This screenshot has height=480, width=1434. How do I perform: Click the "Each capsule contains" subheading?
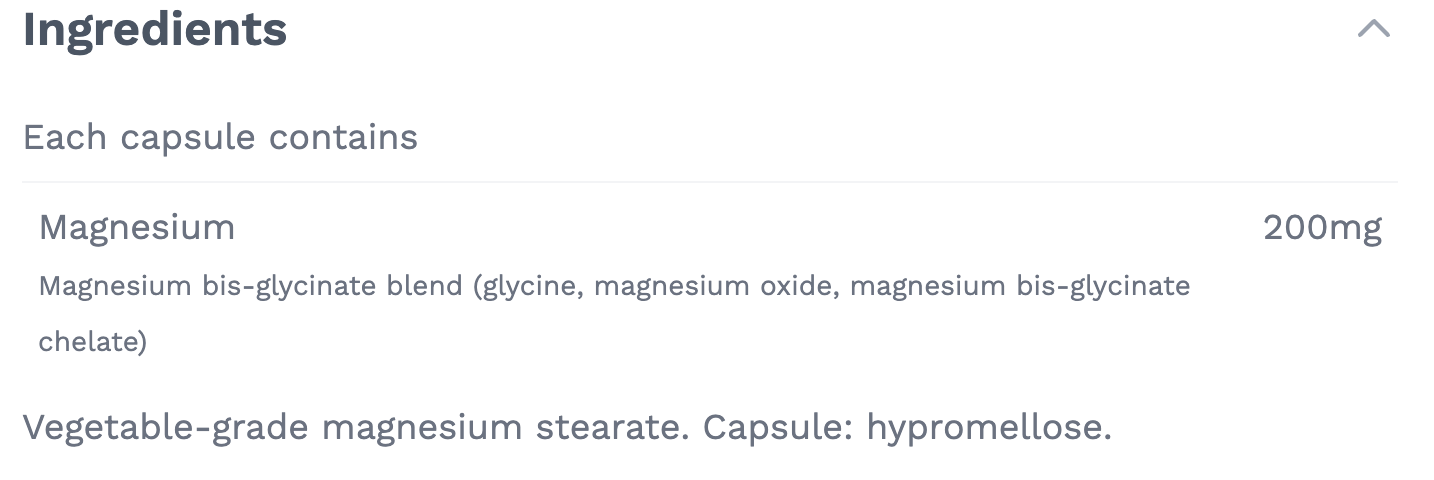(x=220, y=137)
